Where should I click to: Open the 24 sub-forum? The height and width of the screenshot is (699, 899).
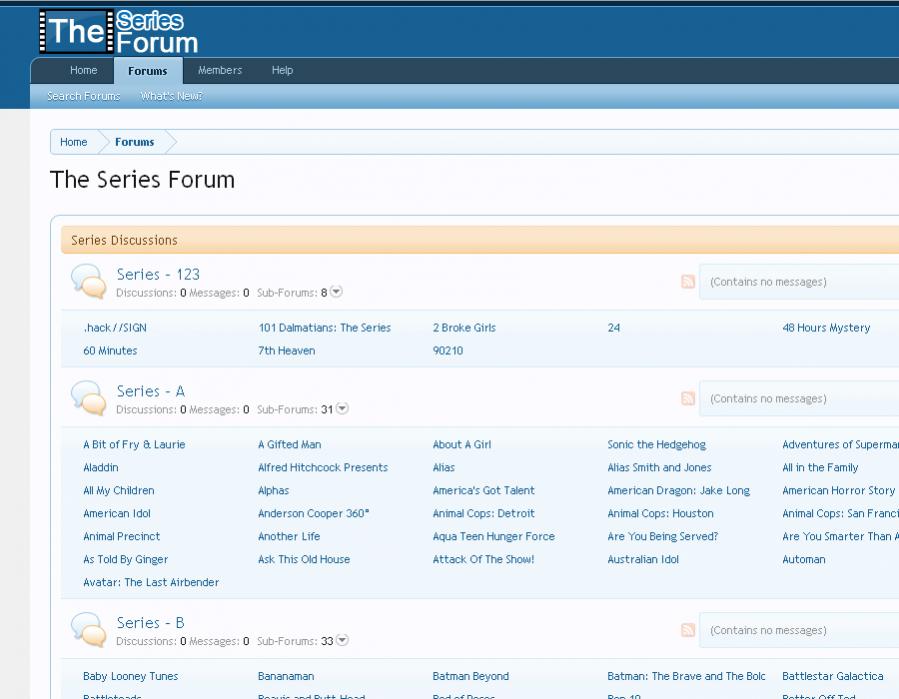click(x=614, y=327)
